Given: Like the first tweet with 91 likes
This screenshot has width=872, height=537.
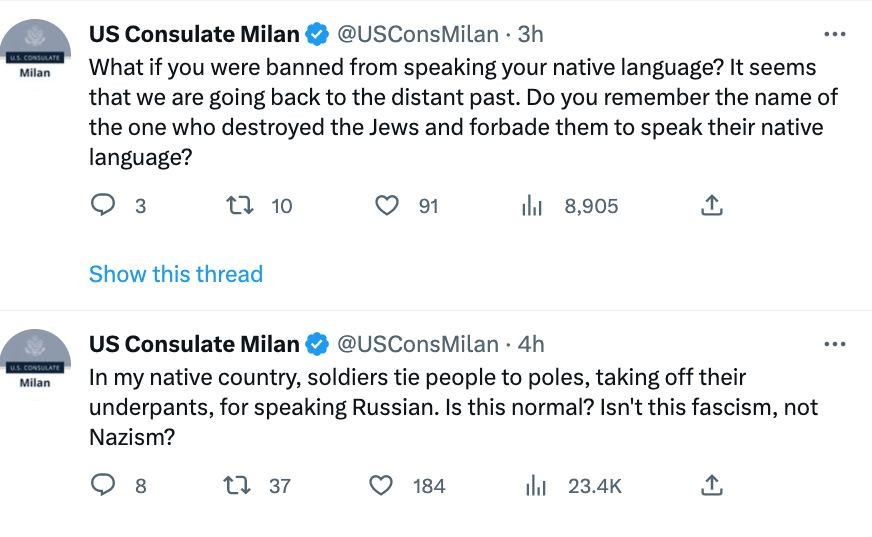Looking at the screenshot, I should pos(386,206).
